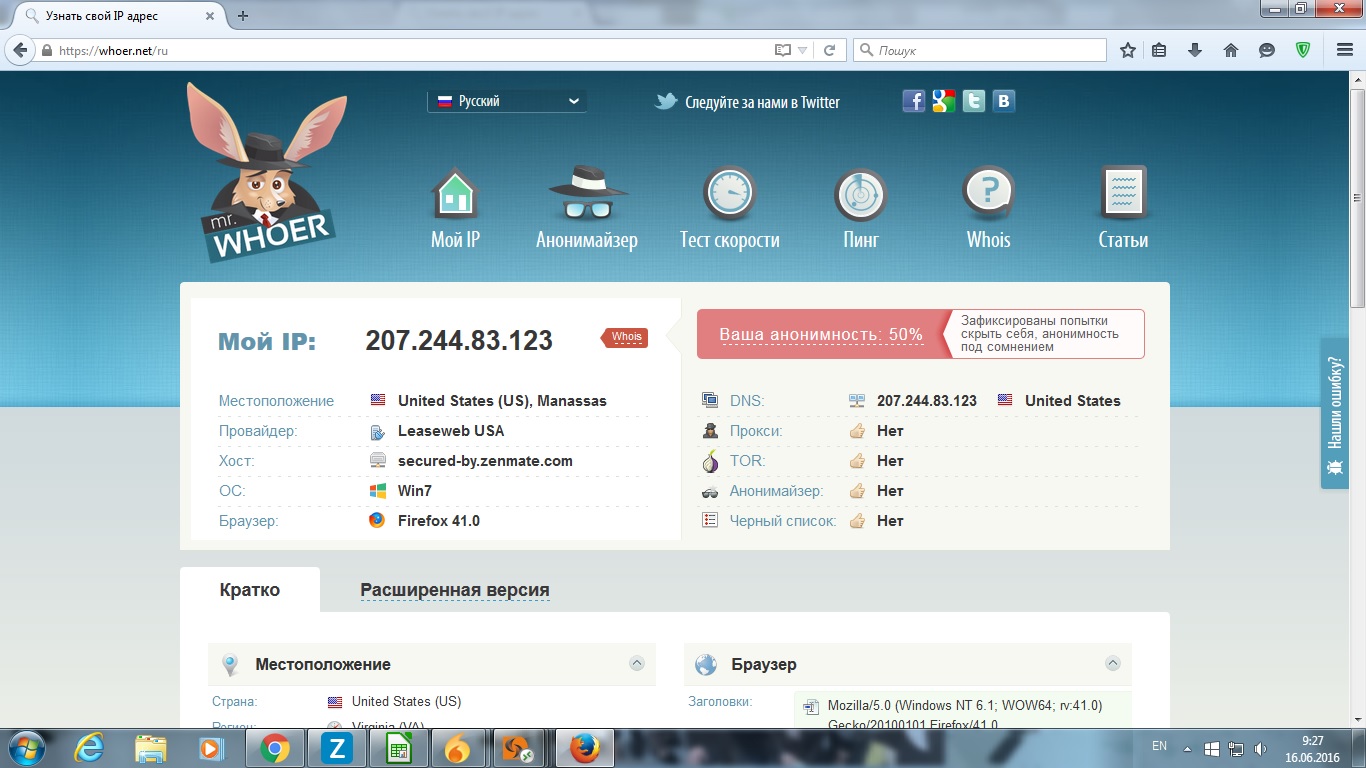Open the VKontakte social icon
The image size is (1366, 768).
1004,101
